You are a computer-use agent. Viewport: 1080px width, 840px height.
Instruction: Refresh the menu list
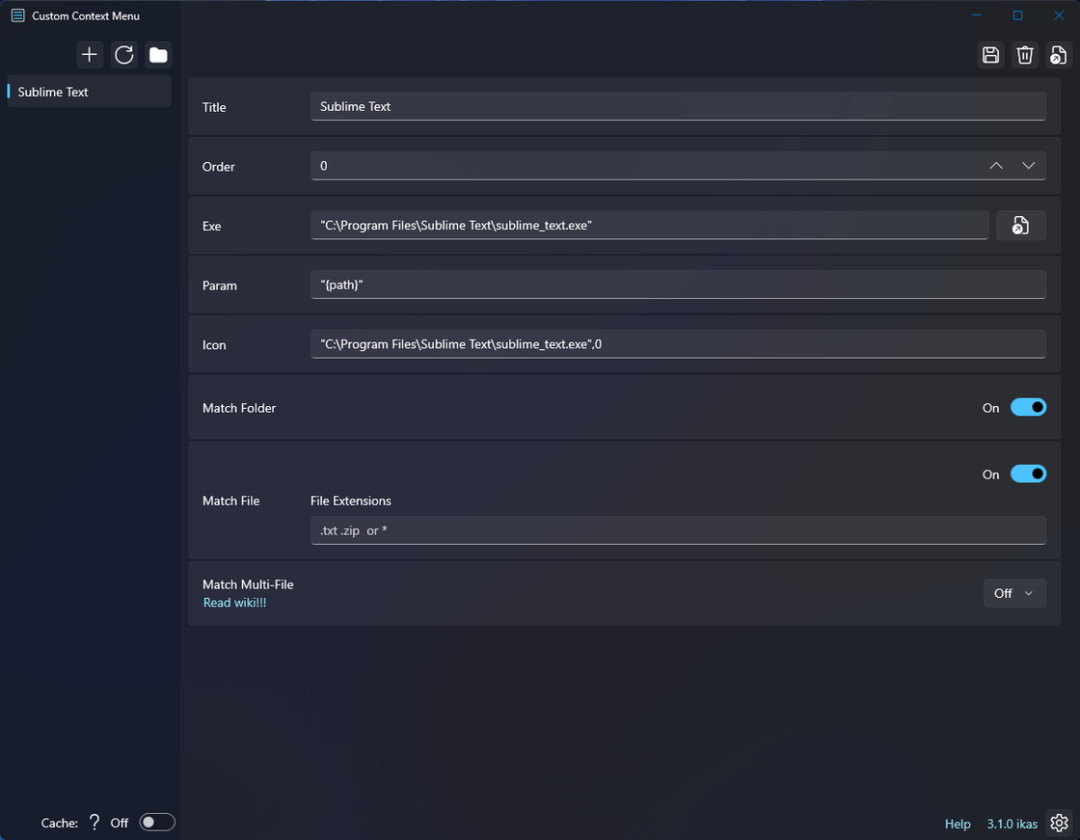(x=124, y=55)
